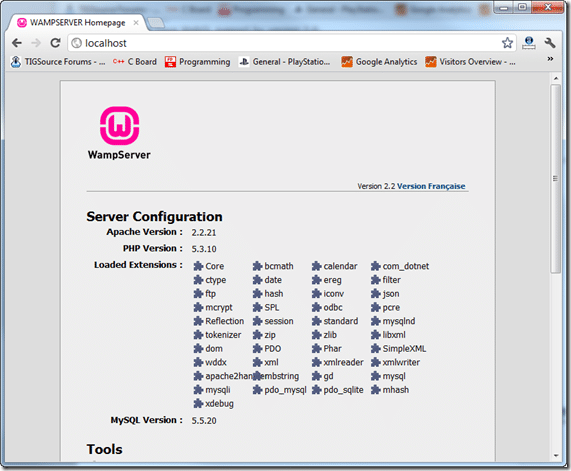Click the PDO extension puzzle icon

(x=257, y=349)
